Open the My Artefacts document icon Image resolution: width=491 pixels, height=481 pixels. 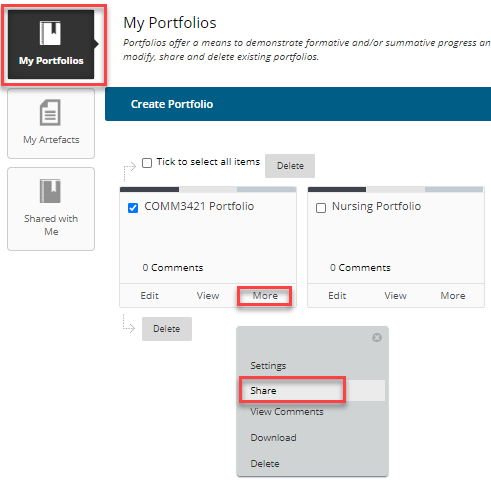pyautogui.click(x=50, y=113)
